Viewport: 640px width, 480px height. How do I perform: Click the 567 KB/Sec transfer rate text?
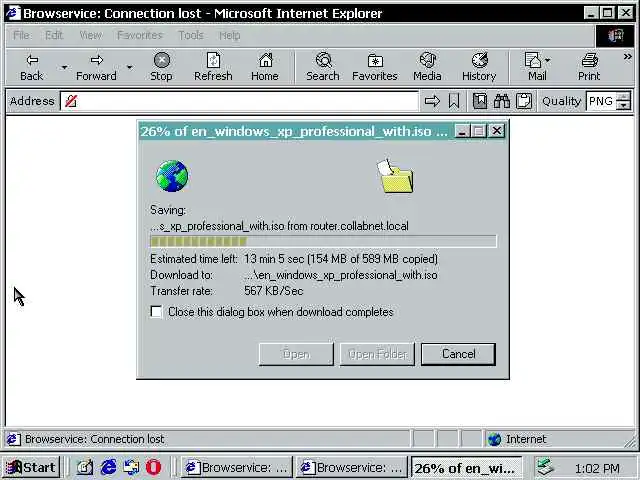click(273, 291)
